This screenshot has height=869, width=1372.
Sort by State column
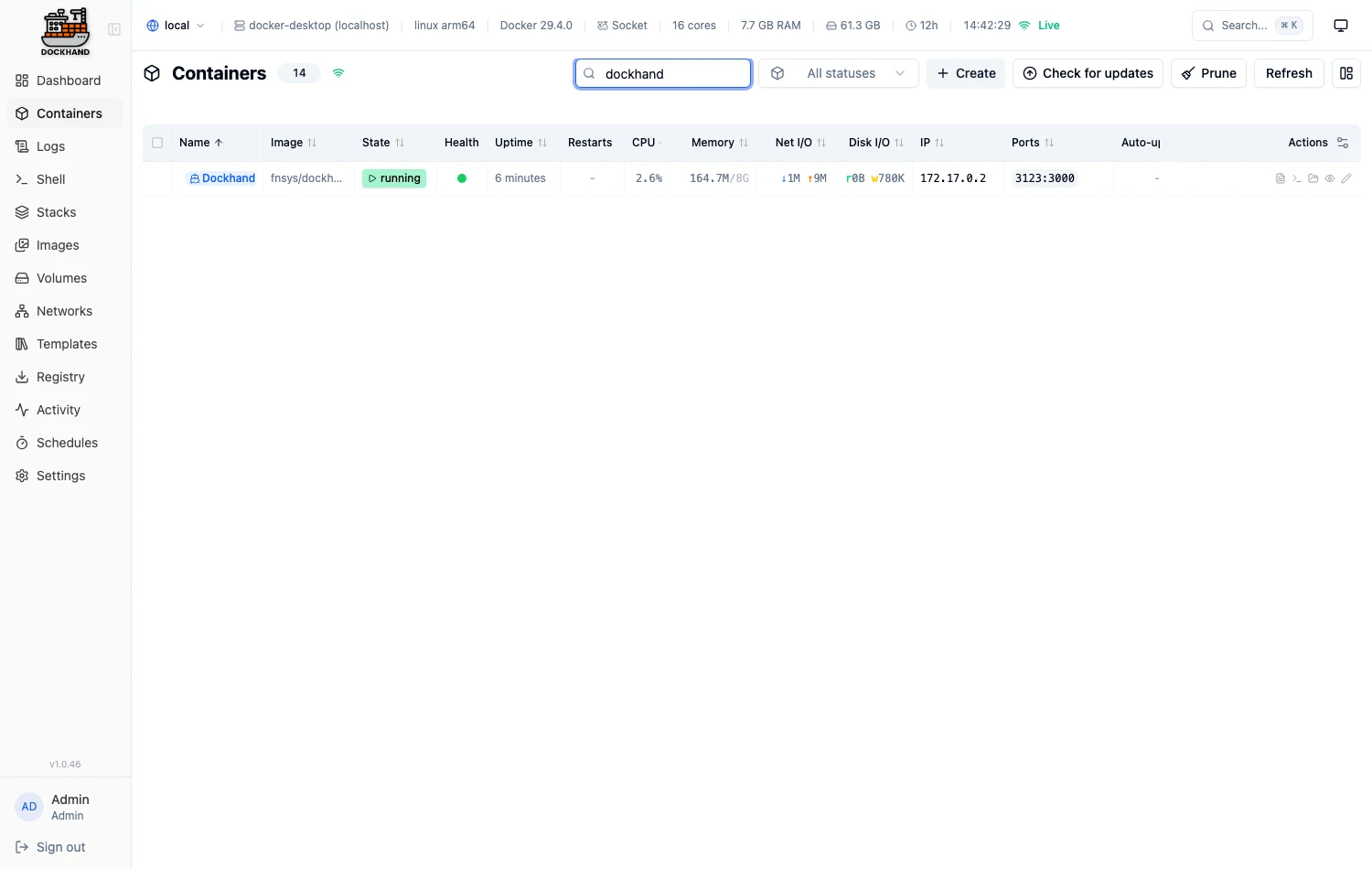383,143
